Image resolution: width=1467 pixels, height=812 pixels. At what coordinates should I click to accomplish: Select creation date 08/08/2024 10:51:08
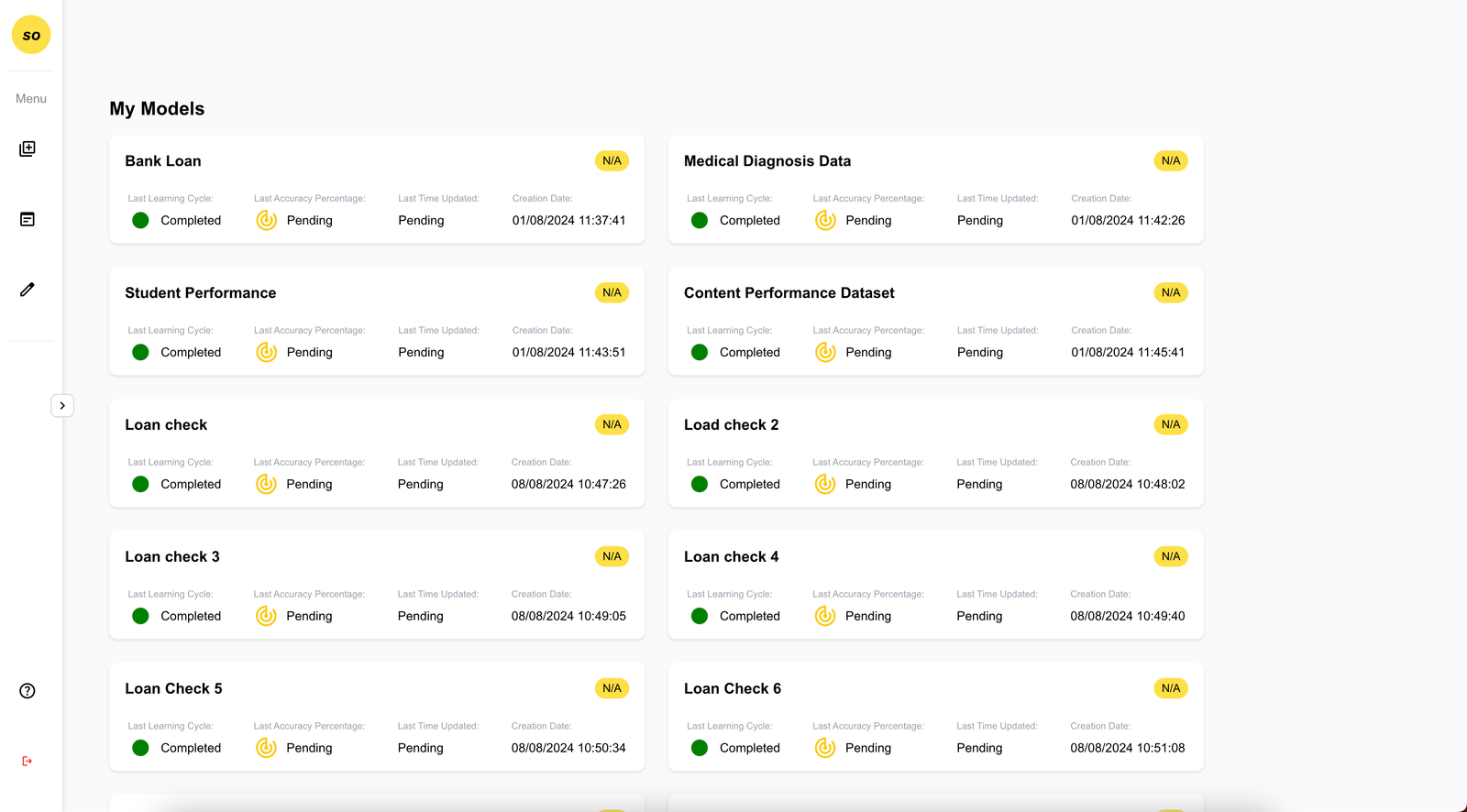pos(1128,749)
